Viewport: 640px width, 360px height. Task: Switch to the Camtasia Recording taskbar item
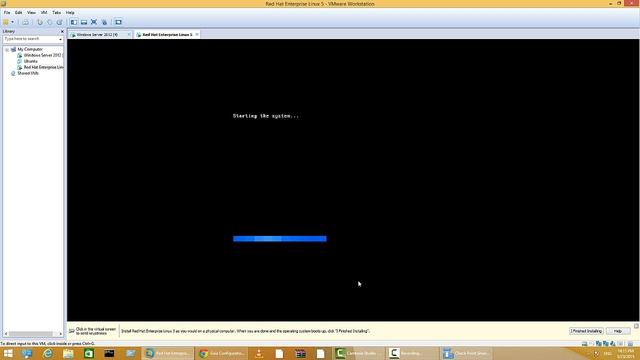point(412,353)
